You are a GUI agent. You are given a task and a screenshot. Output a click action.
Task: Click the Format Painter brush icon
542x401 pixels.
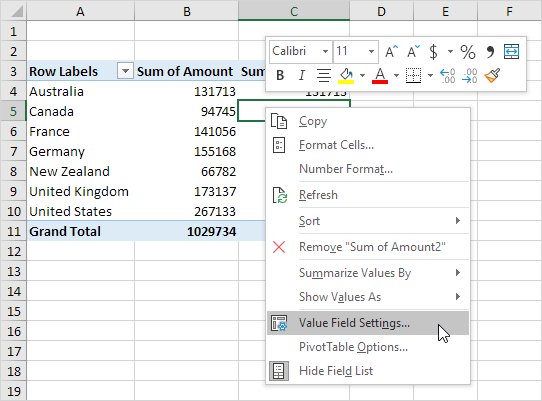click(492, 75)
